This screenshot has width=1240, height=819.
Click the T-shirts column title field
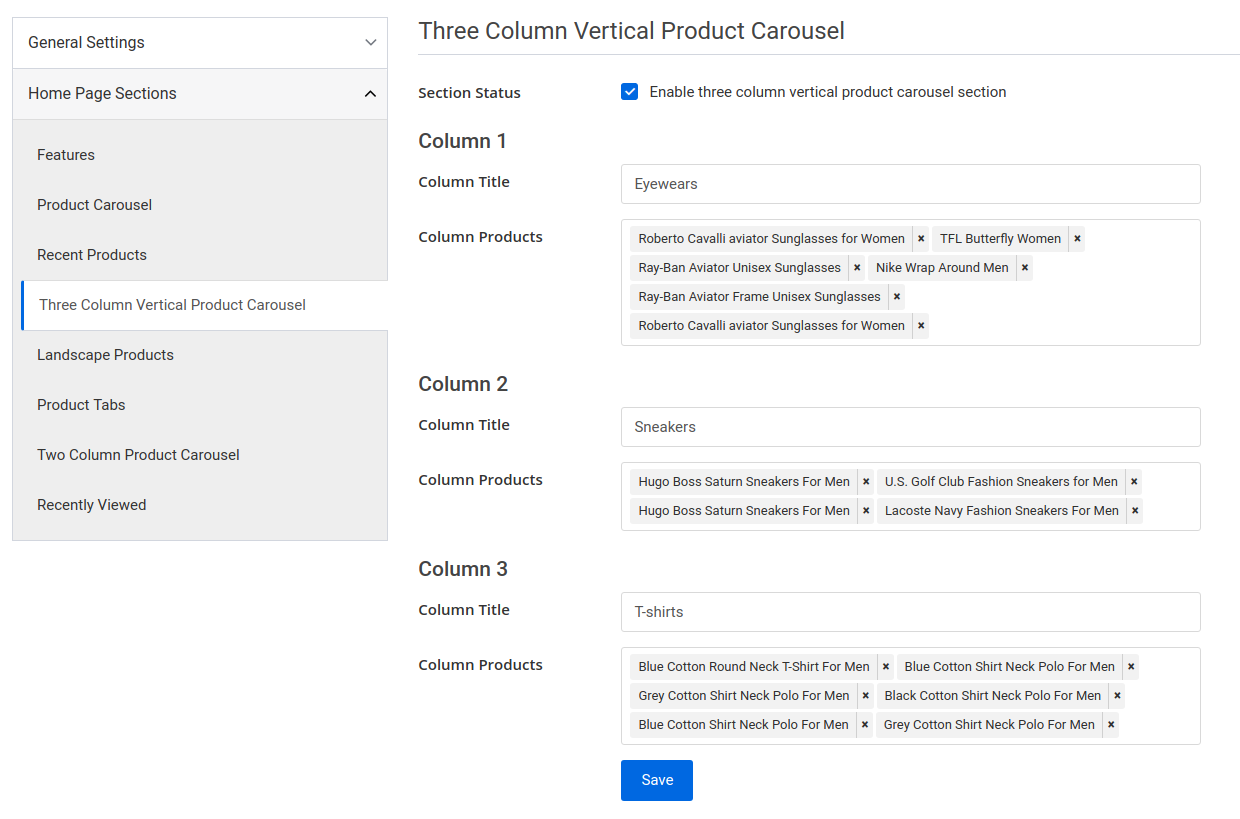pyautogui.click(x=910, y=612)
